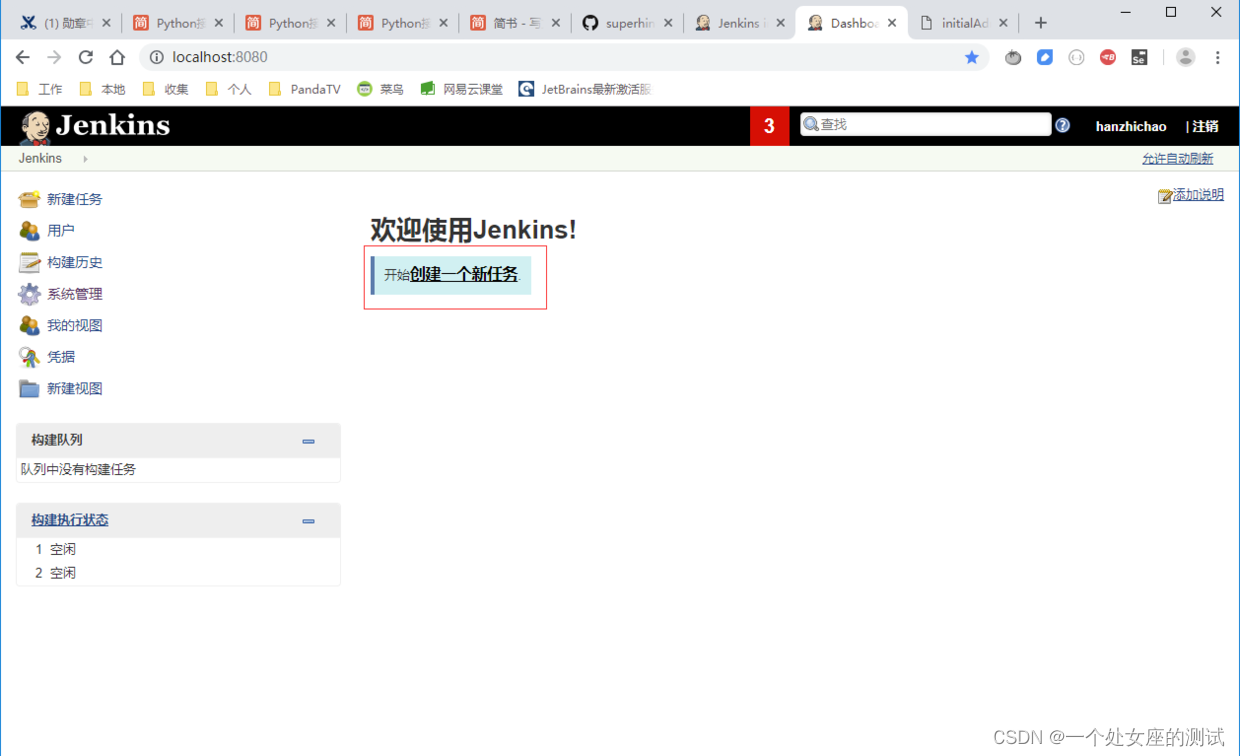Screen dimensions: 1240x756
Task: Open the Chrome three-dot menu
Action: (1218, 57)
